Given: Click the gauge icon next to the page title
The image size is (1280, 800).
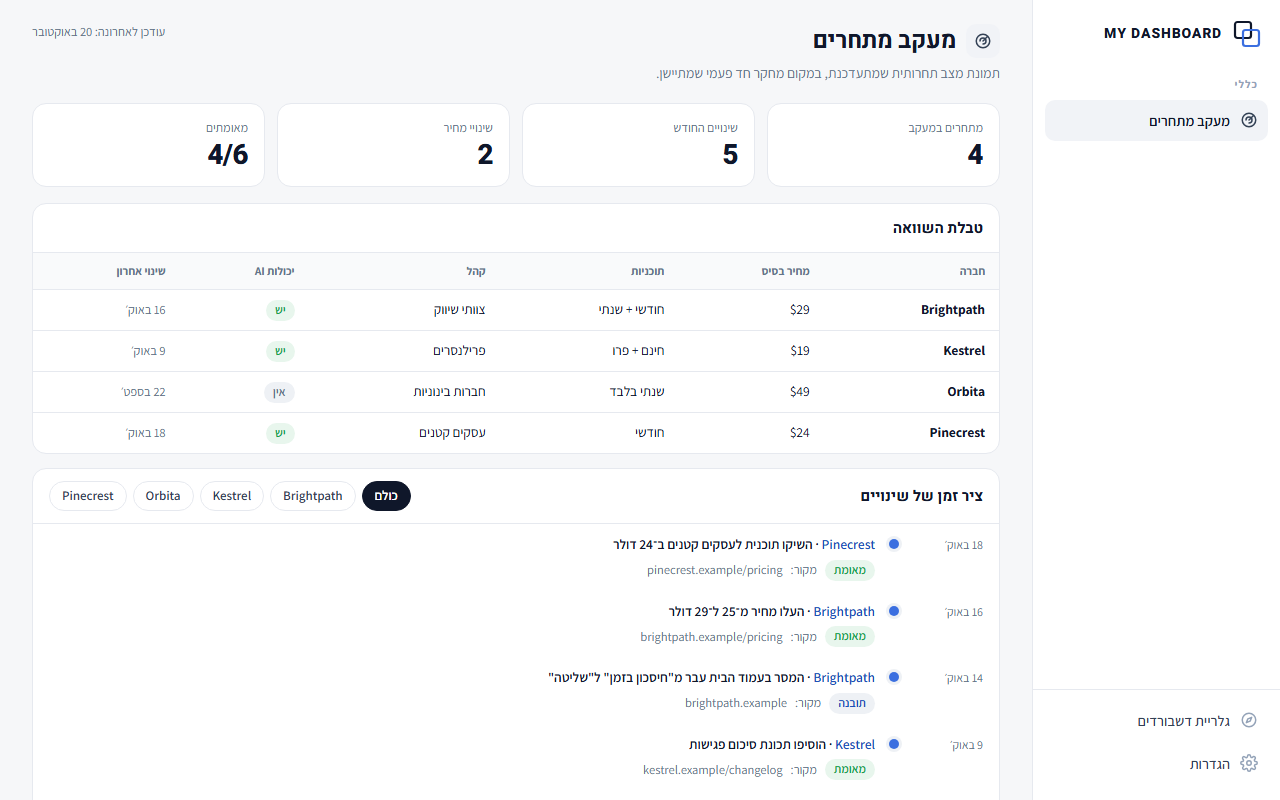Looking at the screenshot, I should click(x=983, y=41).
